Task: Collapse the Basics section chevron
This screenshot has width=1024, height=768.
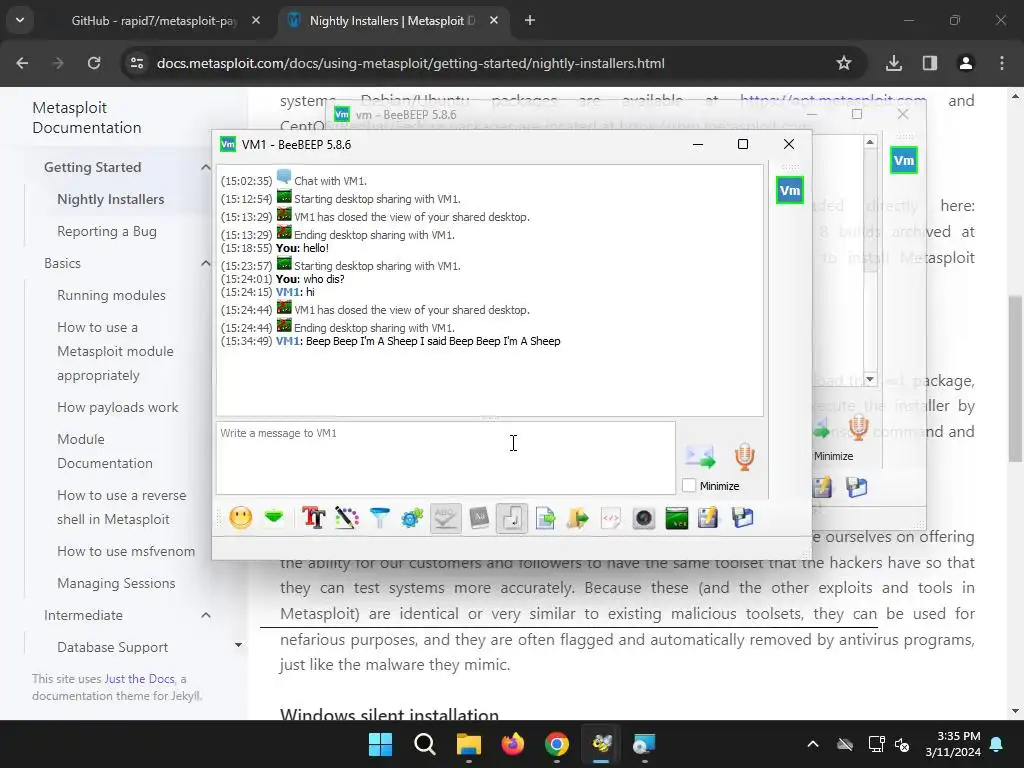Action: tap(206, 263)
